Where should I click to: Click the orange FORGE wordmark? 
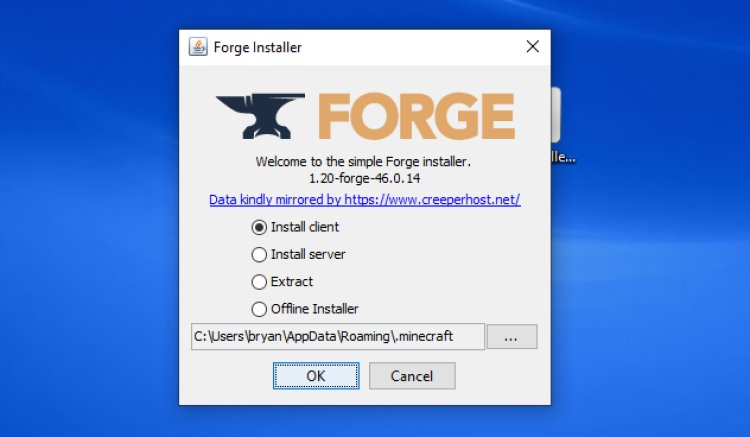tap(417, 116)
